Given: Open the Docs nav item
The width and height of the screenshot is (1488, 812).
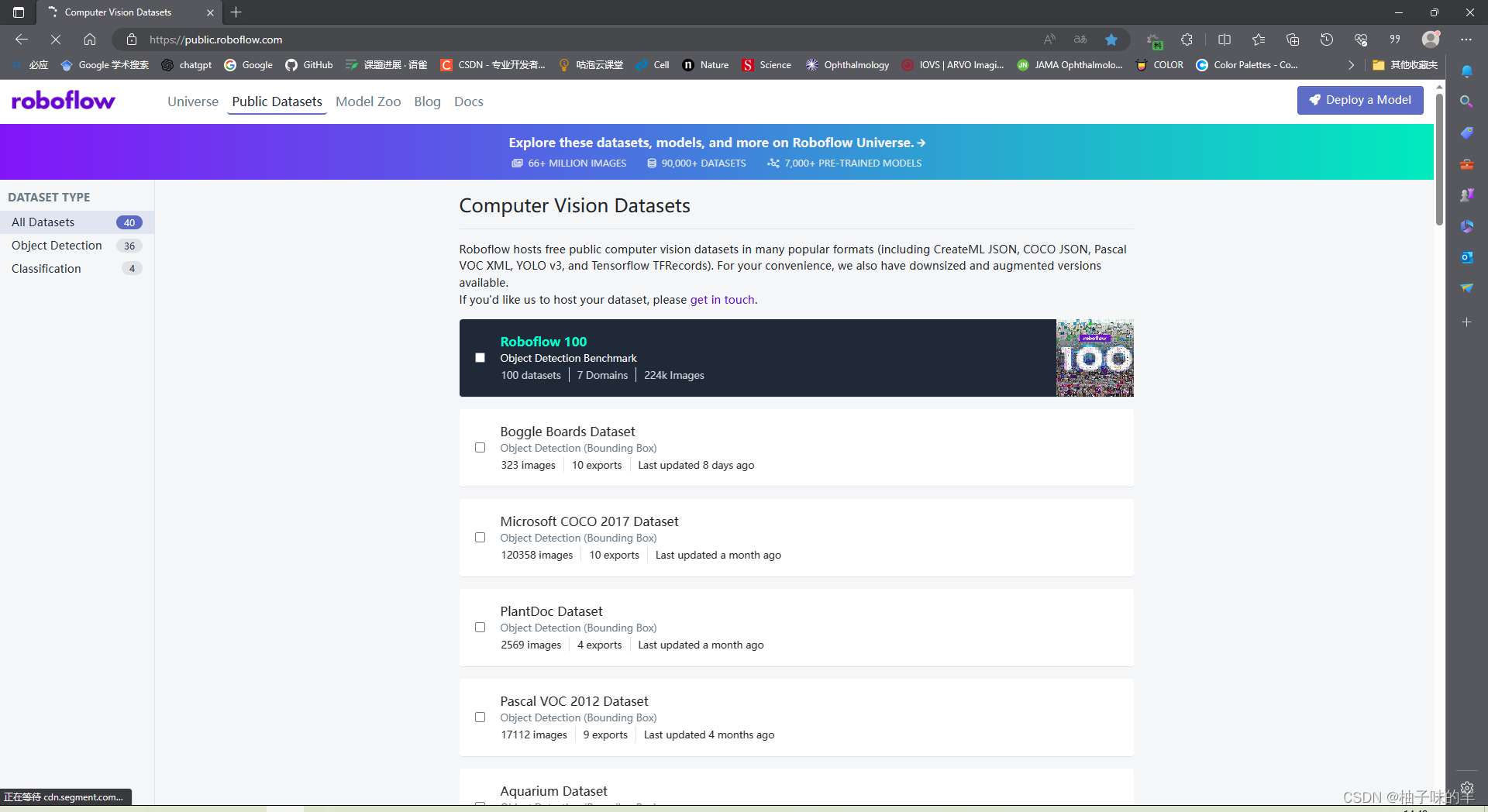Looking at the screenshot, I should (468, 101).
